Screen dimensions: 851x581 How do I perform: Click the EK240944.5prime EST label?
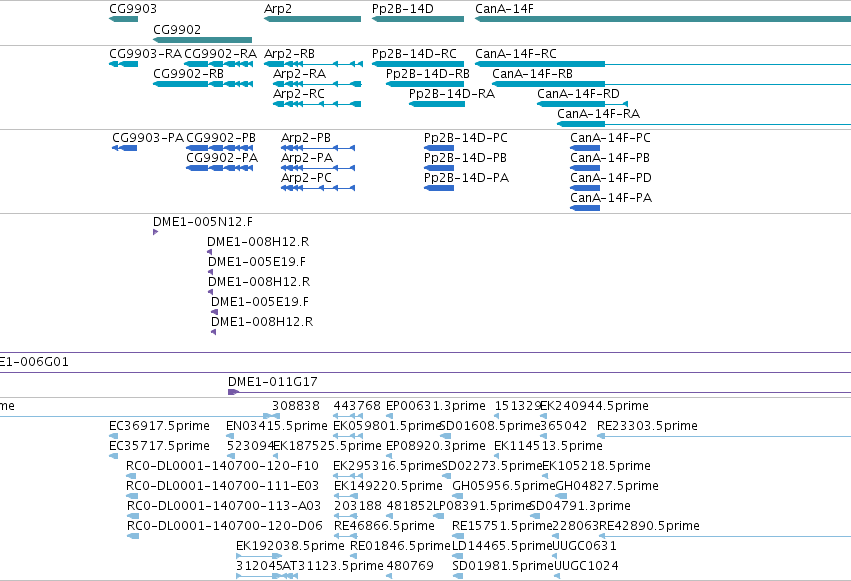595,406
